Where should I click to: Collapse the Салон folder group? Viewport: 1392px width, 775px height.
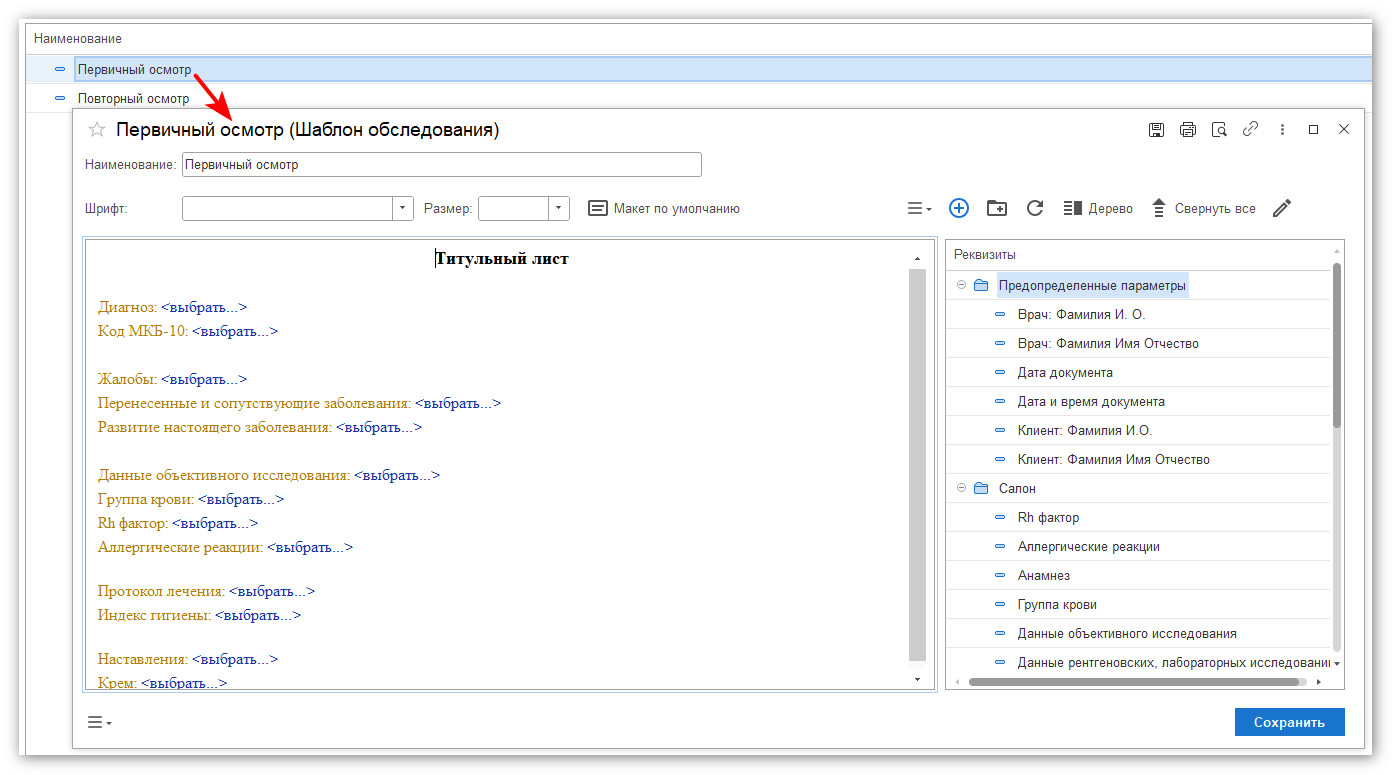pyautogui.click(x=961, y=489)
